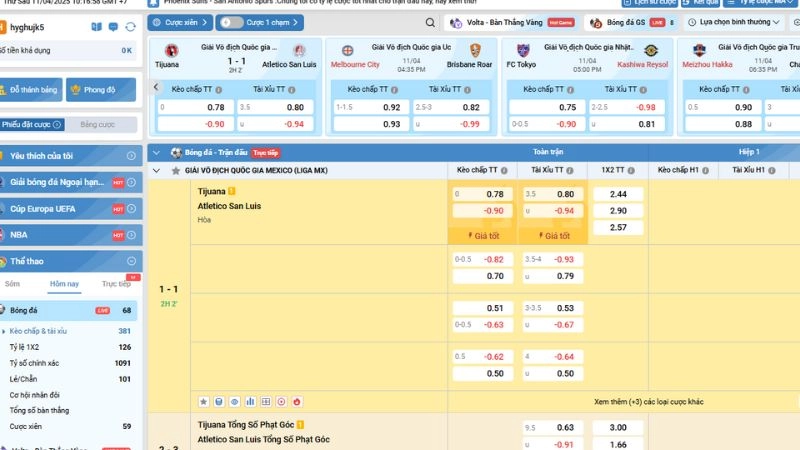Switch to the Sớm tab
800x450 pixels.
click(12, 284)
